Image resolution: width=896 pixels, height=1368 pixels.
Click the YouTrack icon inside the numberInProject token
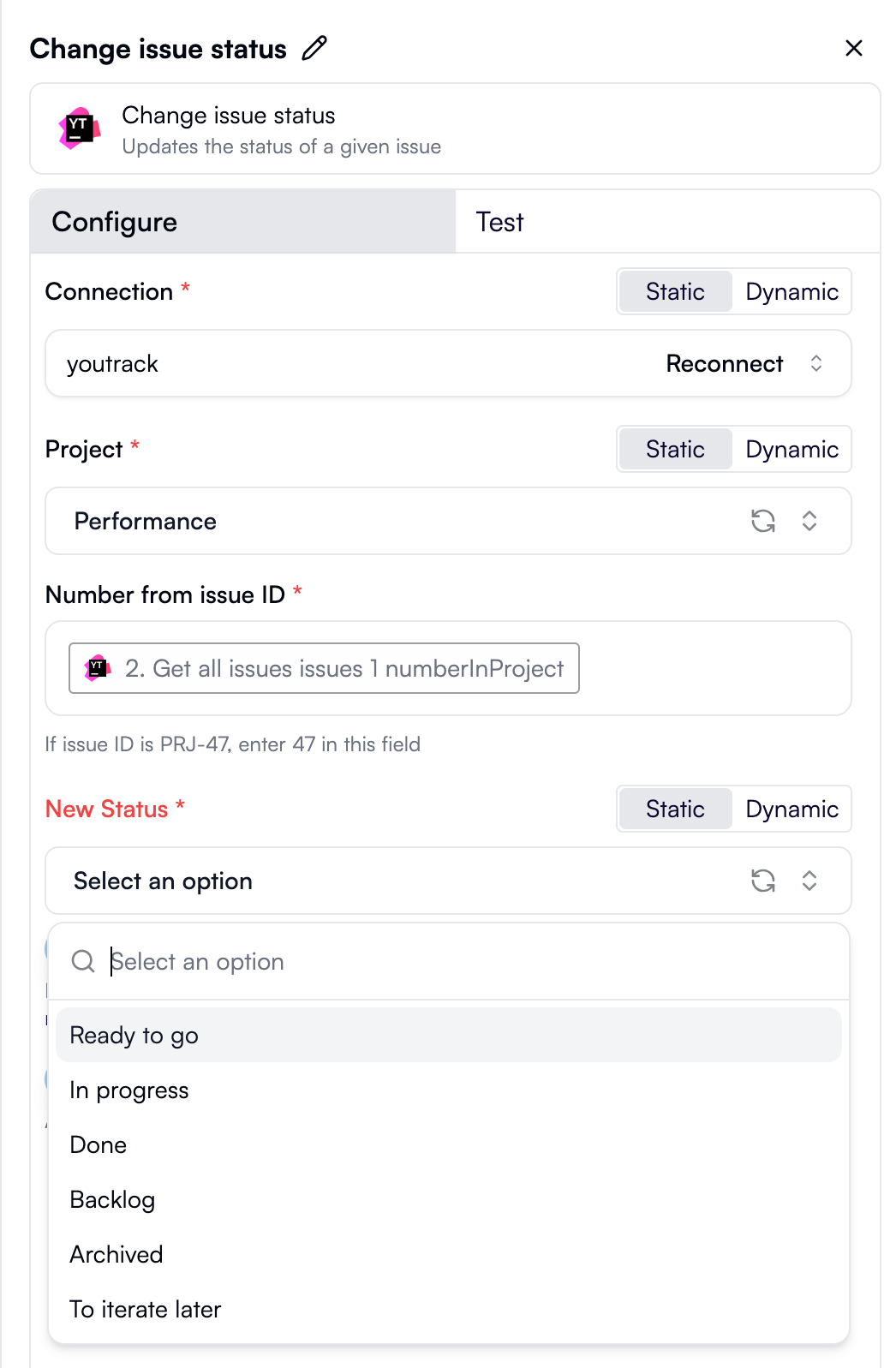pos(97,668)
